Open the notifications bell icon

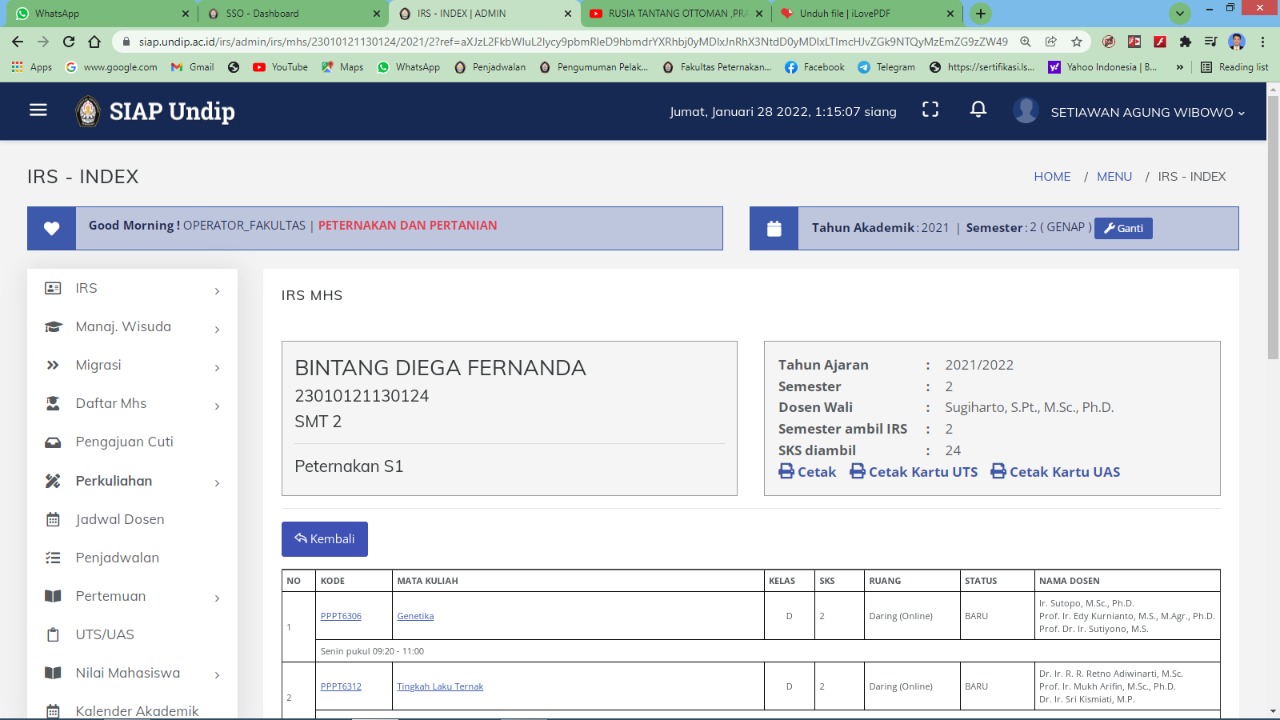pyautogui.click(x=978, y=111)
